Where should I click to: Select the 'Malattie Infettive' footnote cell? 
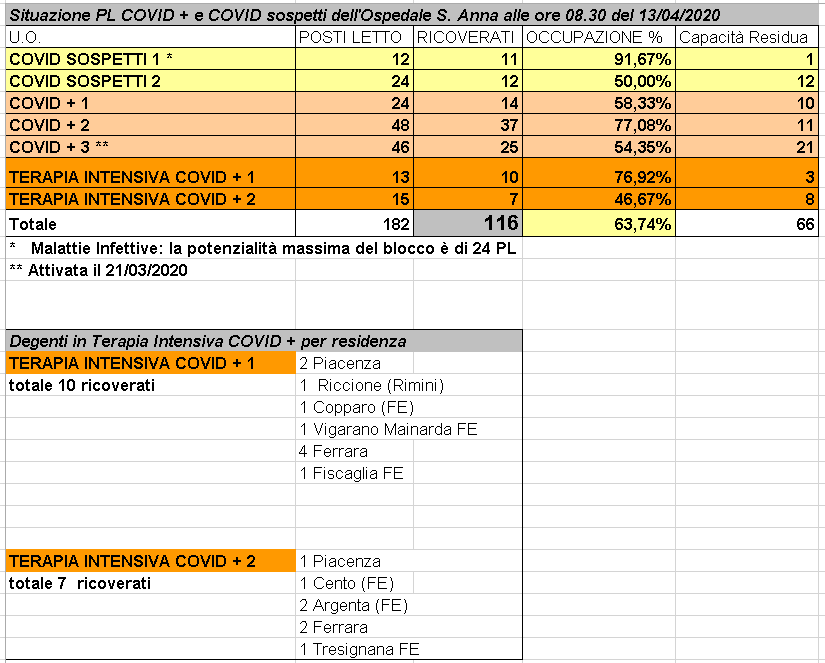tap(262, 247)
